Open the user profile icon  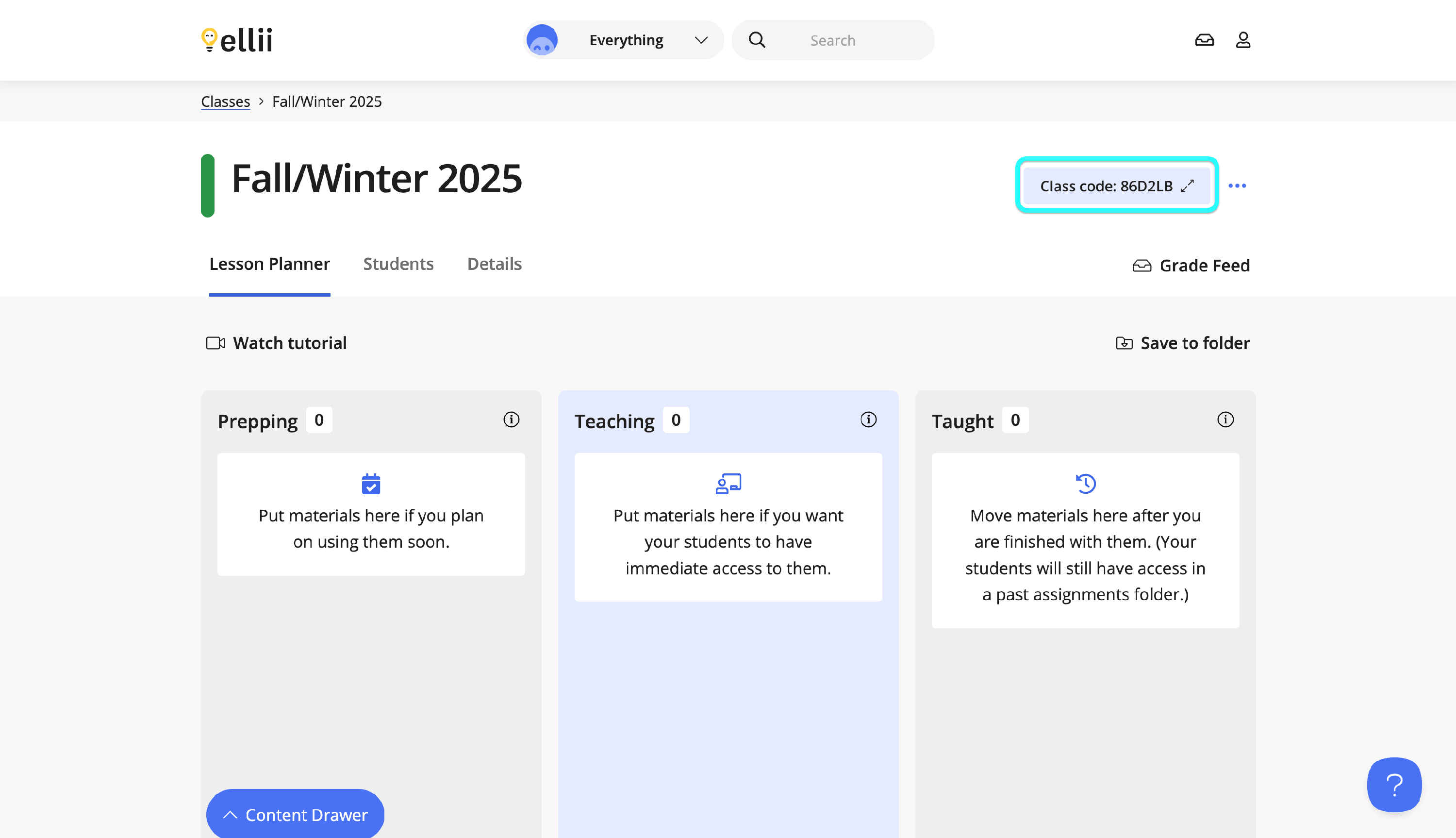point(1242,40)
